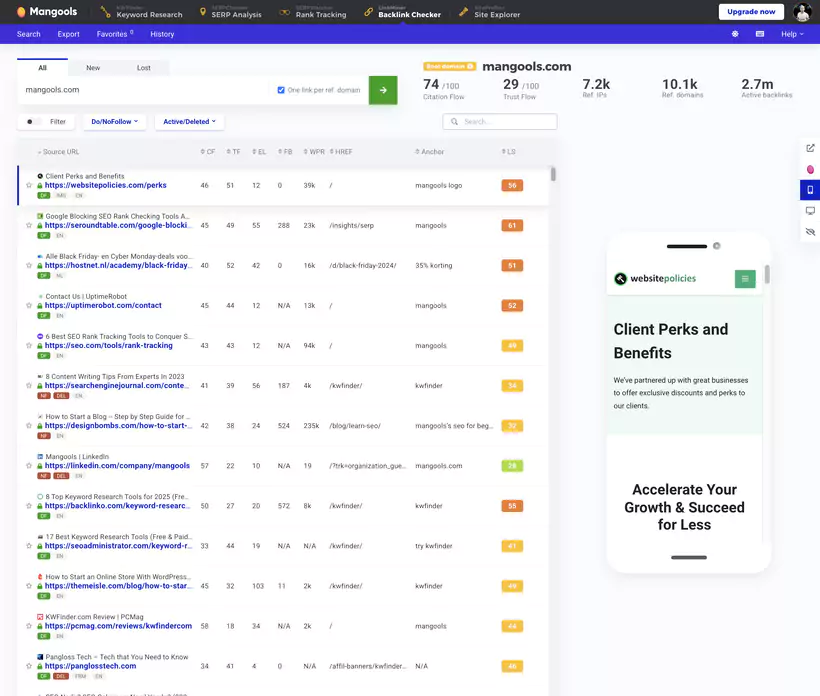Image resolution: width=820 pixels, height=696 pixels.
Task: Open the settings gear in the navbar
Action: pyautogui.click(x=734, y=33)
